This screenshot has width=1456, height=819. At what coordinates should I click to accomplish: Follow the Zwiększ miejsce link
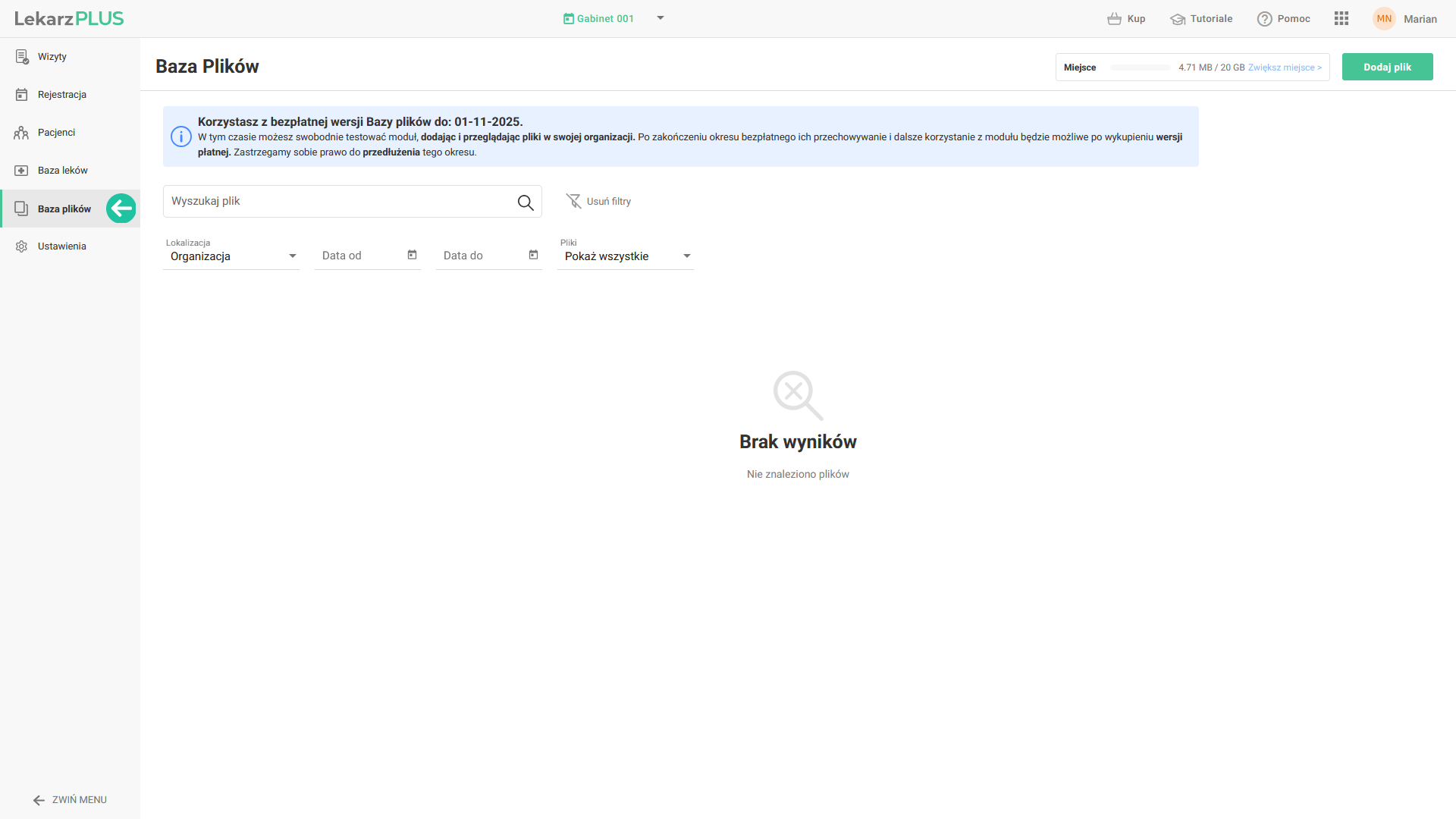[1285, 67]
